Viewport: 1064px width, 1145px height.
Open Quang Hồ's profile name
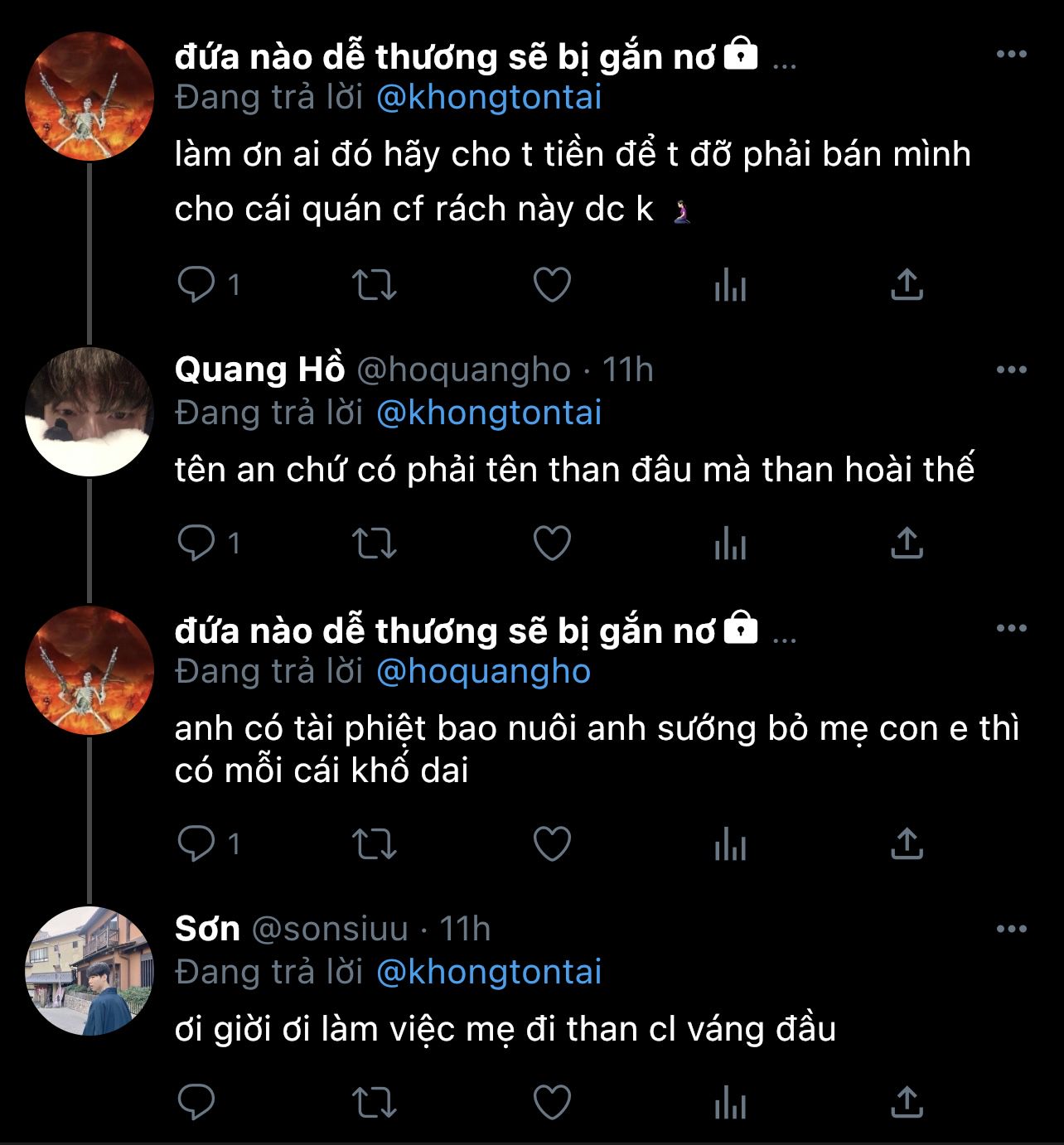coord(259,370)
